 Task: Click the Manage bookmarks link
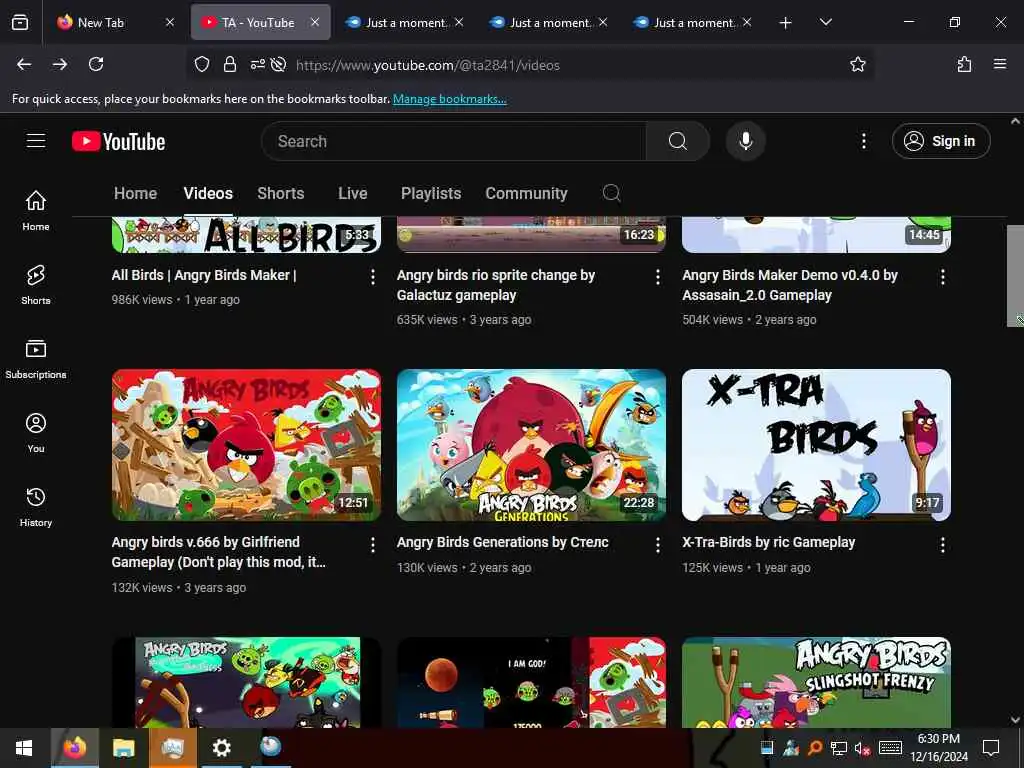point(449,99)
